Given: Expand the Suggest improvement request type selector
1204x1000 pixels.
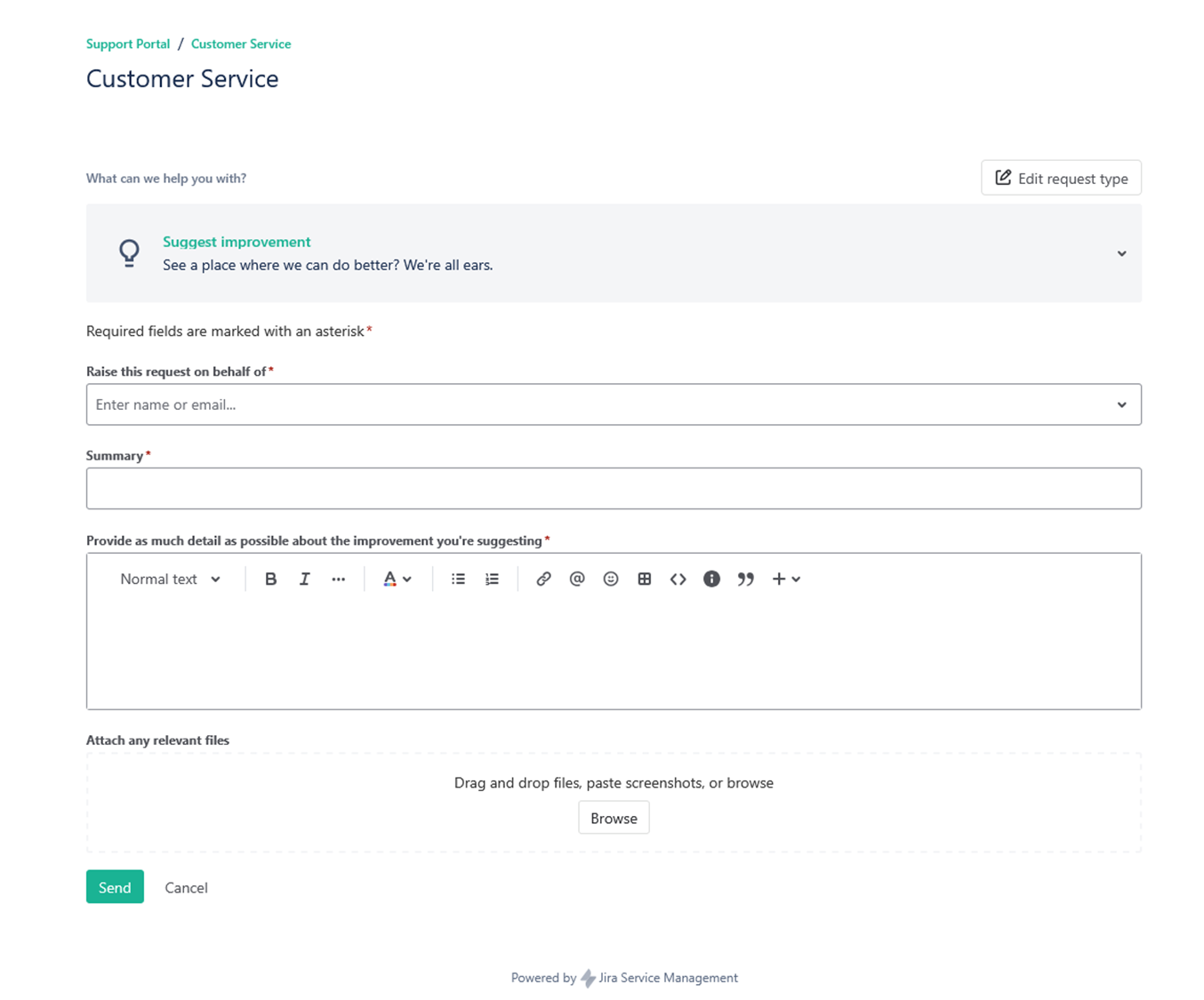Looking at the screenshot, I should point(1121,253).
